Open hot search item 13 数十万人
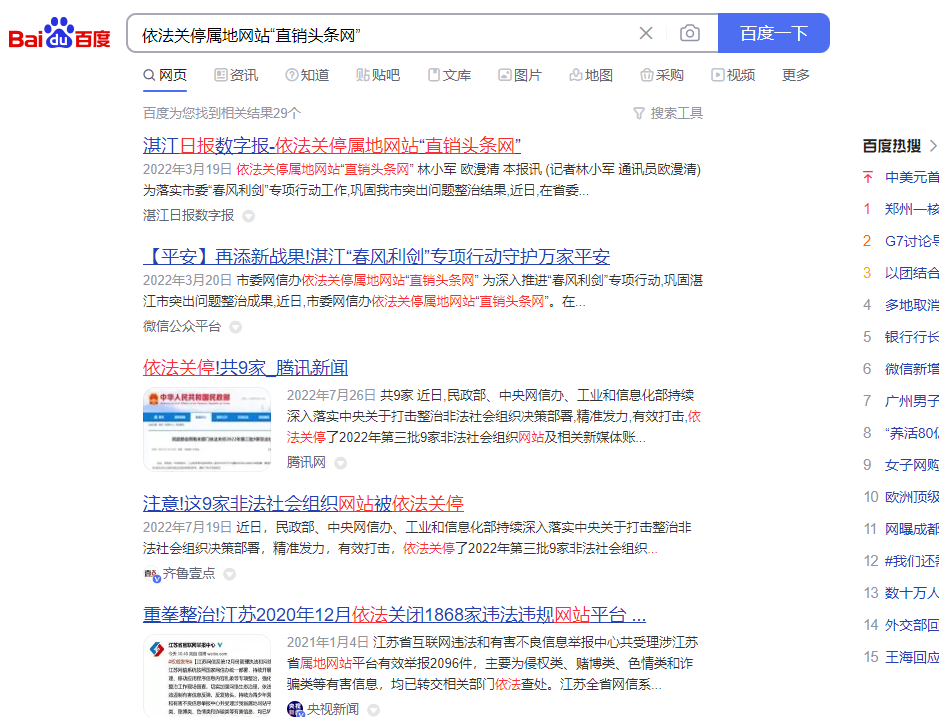 tap(912, 593)
